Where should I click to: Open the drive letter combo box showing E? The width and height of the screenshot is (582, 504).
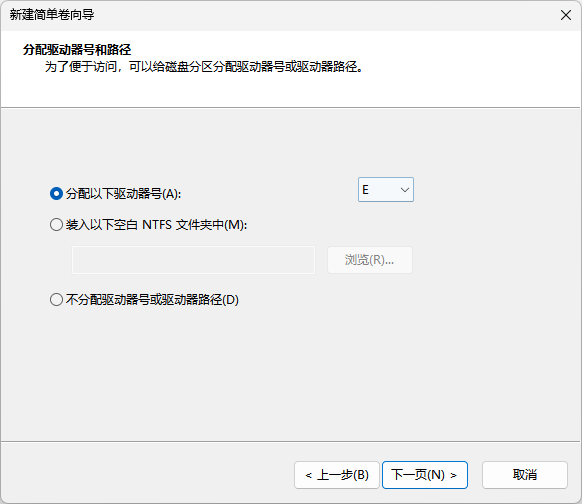pos(386,190)
